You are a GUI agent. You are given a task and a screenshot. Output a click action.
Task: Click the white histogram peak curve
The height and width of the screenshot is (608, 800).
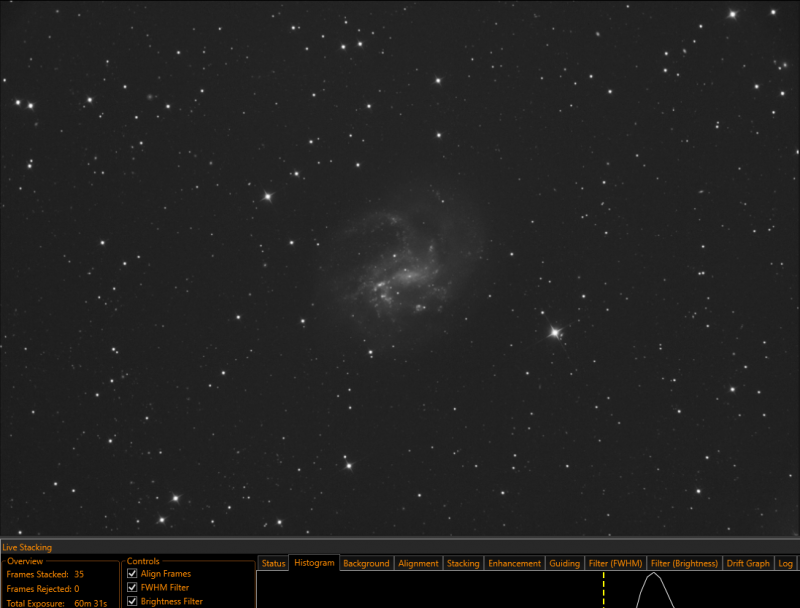coord(654,575)
